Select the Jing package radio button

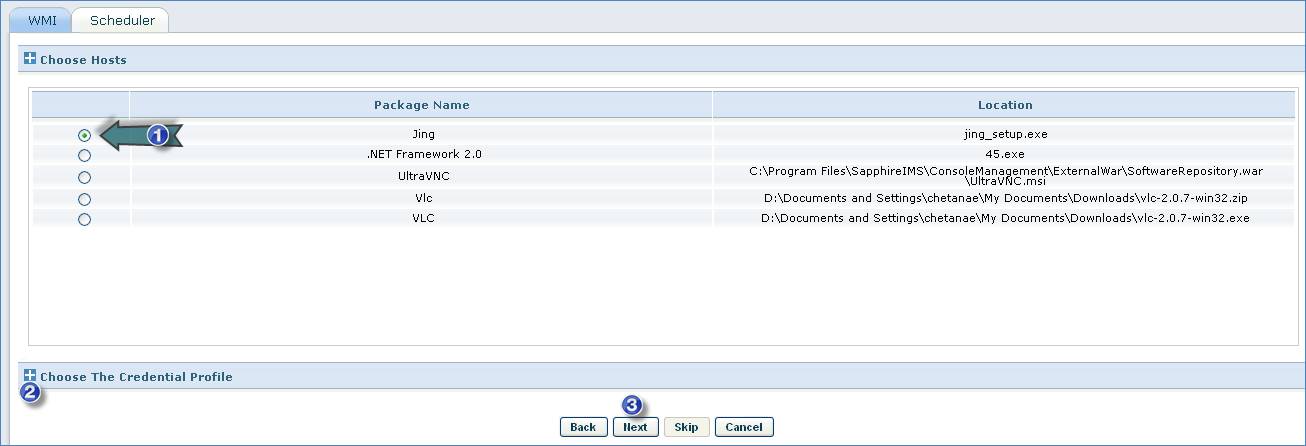coord(84,135)
